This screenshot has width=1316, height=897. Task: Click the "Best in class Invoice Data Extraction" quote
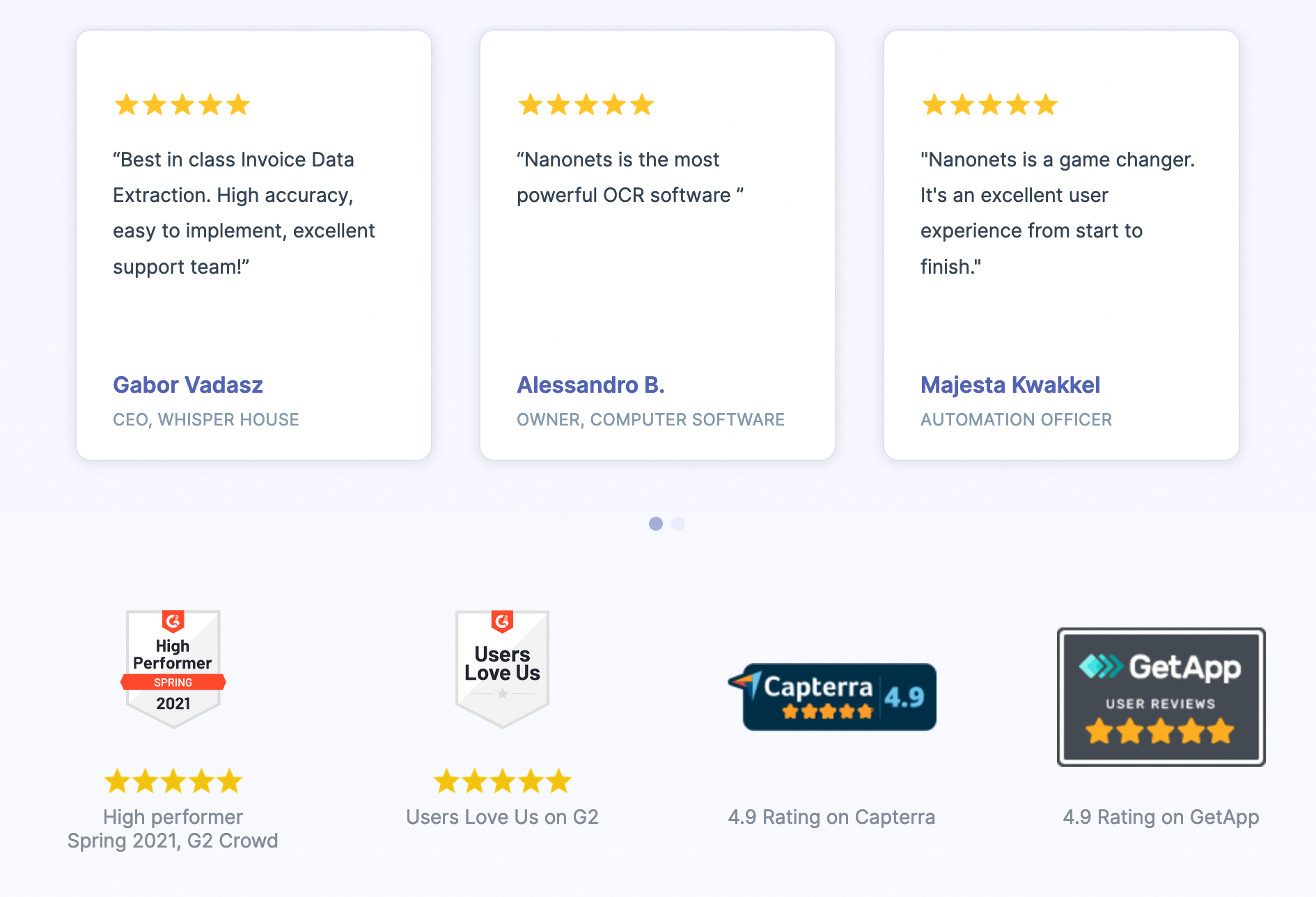coord(244,213)
